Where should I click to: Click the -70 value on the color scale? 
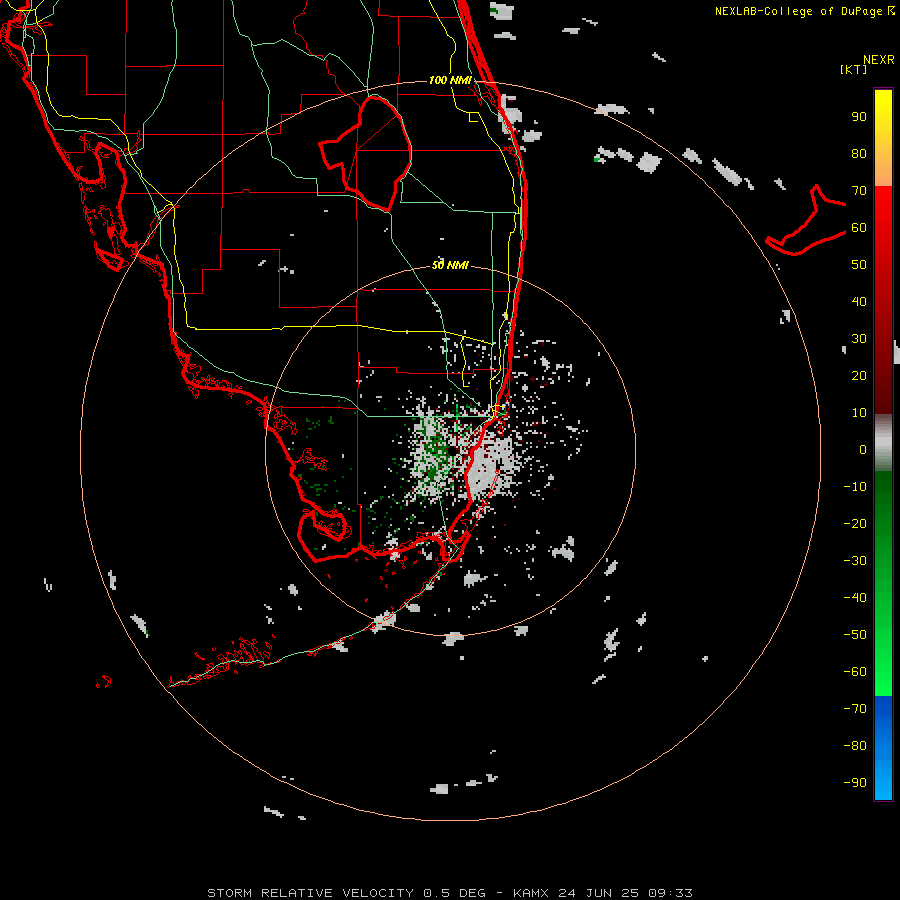pos(855,709)
